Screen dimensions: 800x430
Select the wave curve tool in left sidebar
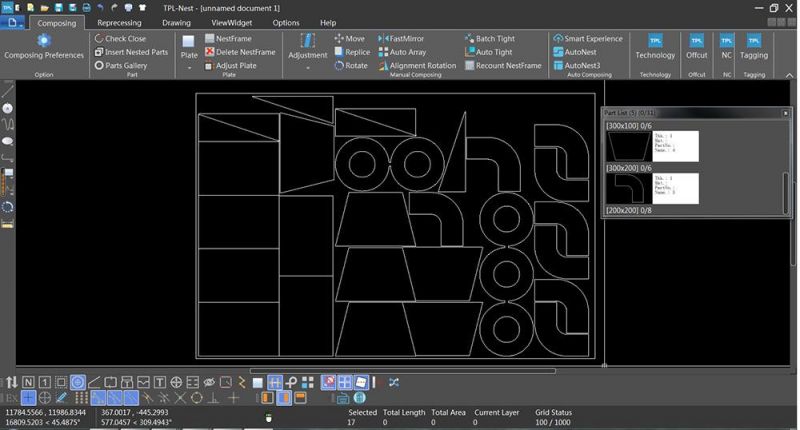(8, 124)
